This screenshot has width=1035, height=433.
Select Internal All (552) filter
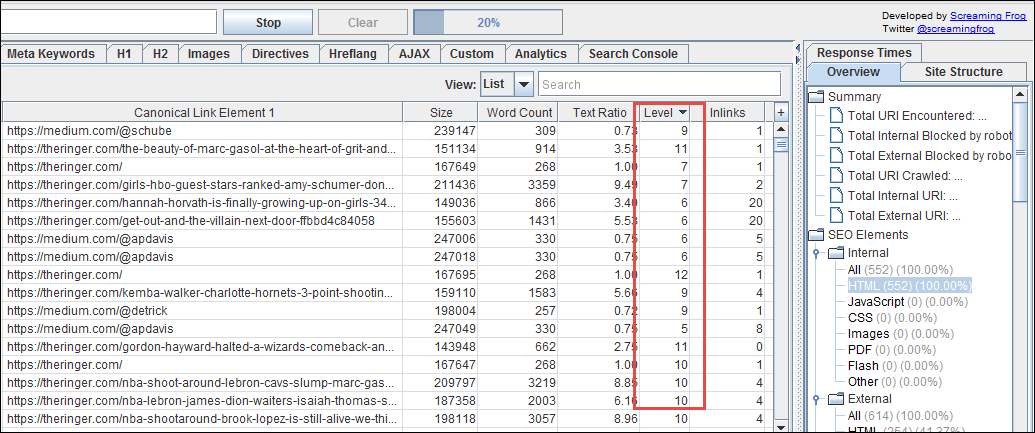pos(900,269)
